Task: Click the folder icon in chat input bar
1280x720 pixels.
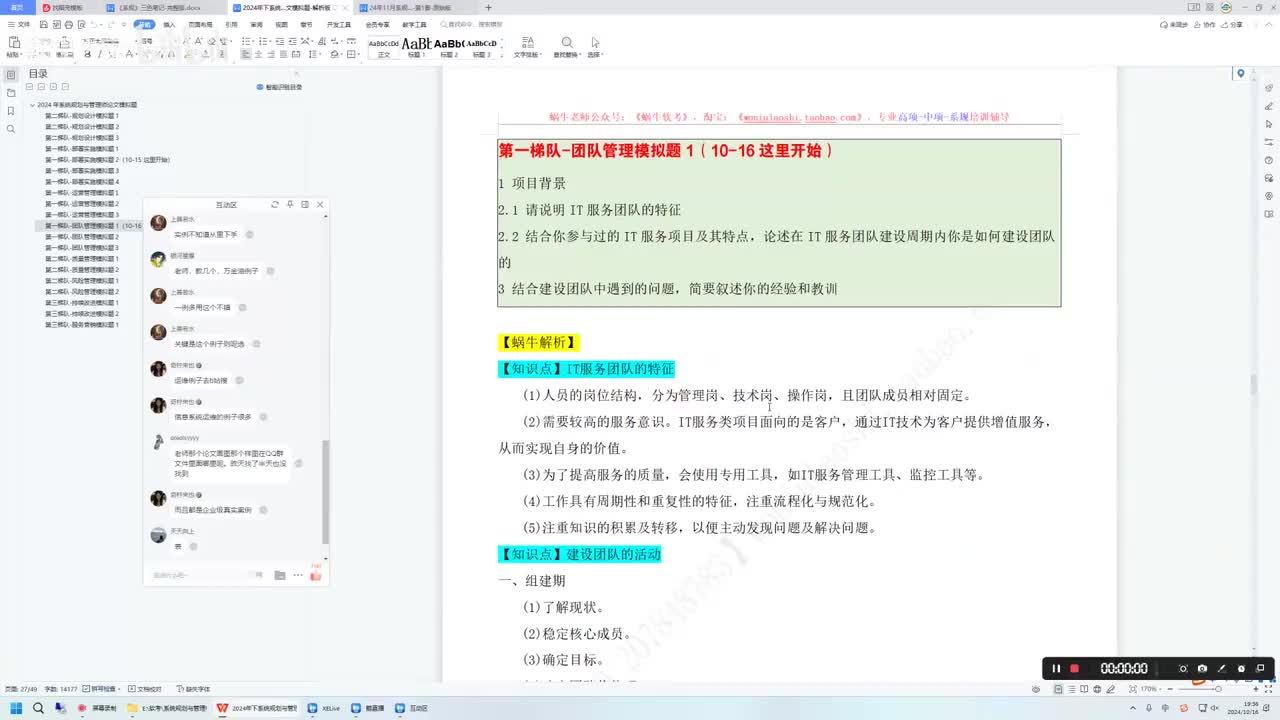Action: pos(280,575)
